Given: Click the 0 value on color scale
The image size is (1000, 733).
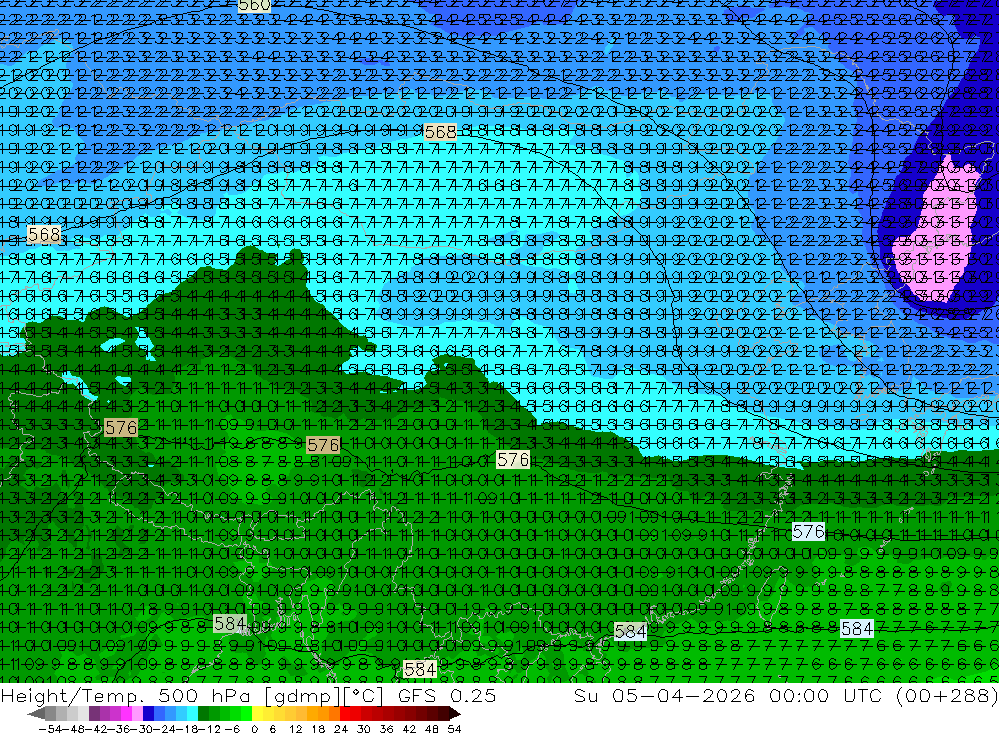Looking at the screenshot, I should [255, 729].
